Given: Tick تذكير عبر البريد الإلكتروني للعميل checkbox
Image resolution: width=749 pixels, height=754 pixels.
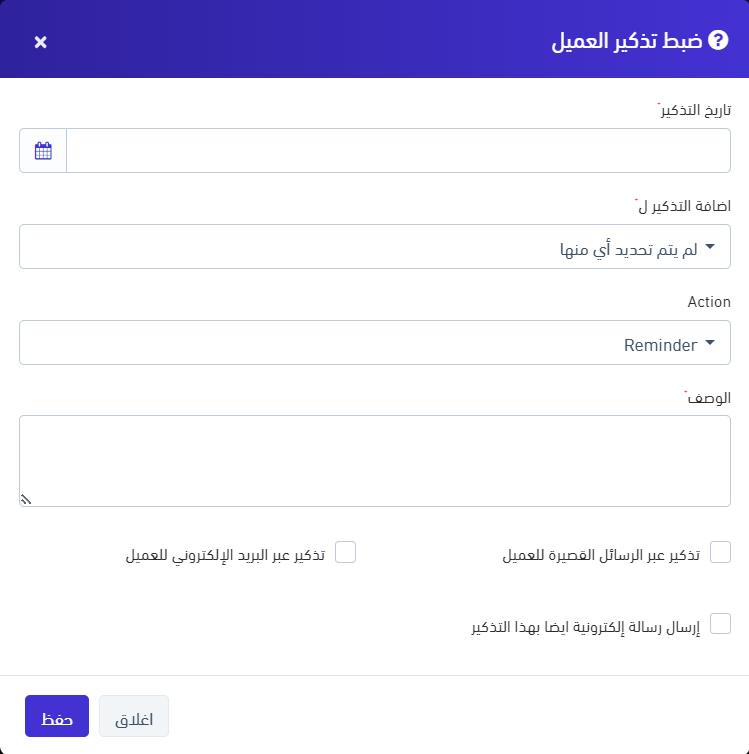Looking at the screenshot, I should coord(345,553).
